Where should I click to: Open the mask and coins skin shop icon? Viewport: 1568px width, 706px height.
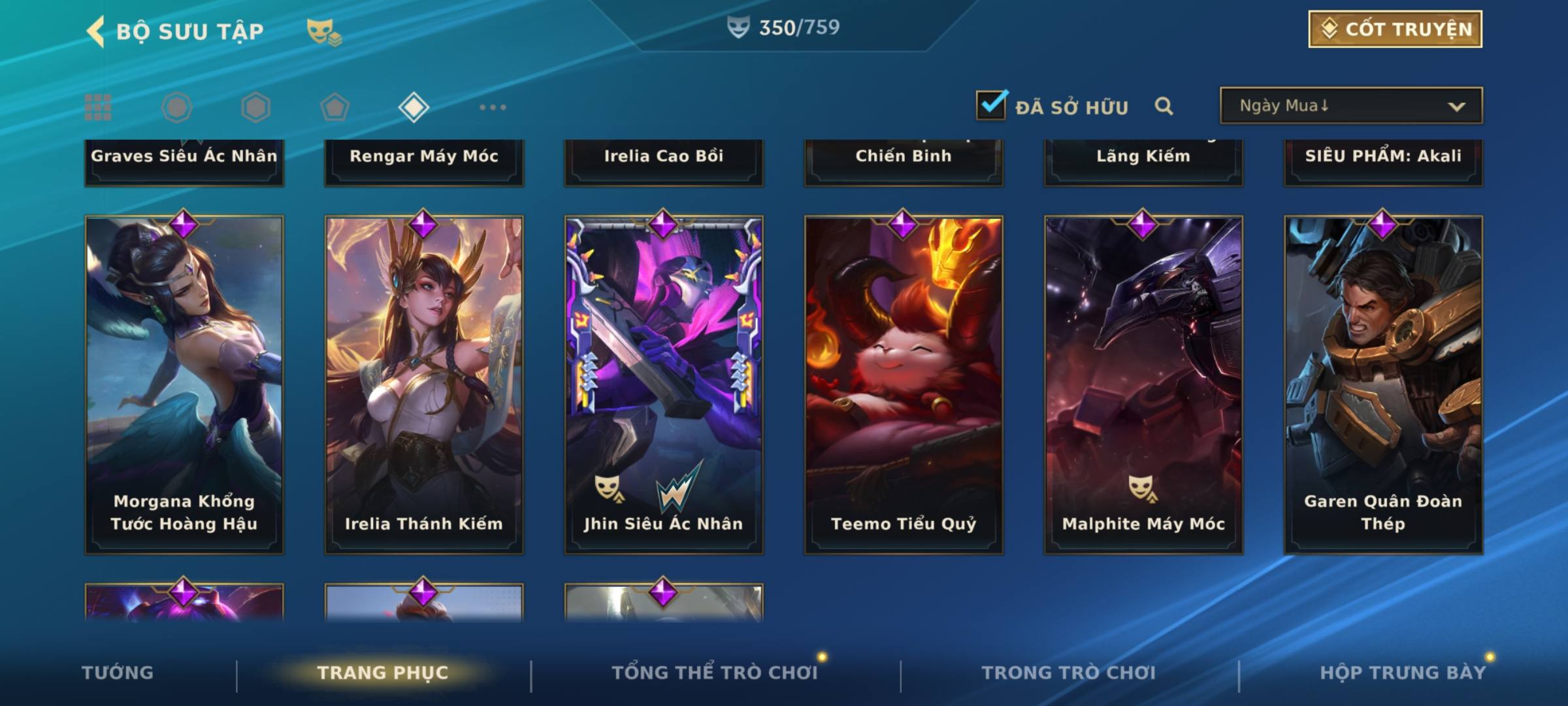323,31
